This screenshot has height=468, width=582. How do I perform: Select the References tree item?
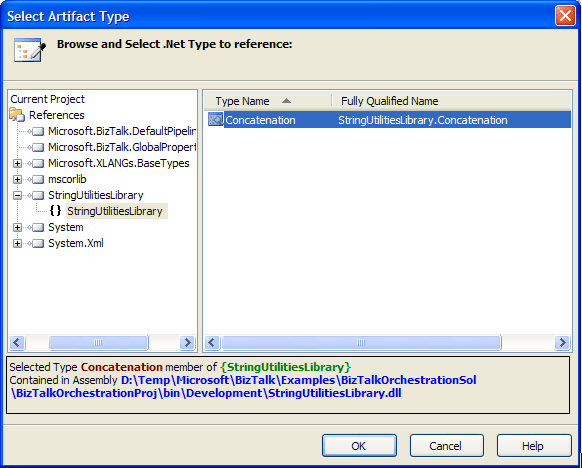point(57,115)
